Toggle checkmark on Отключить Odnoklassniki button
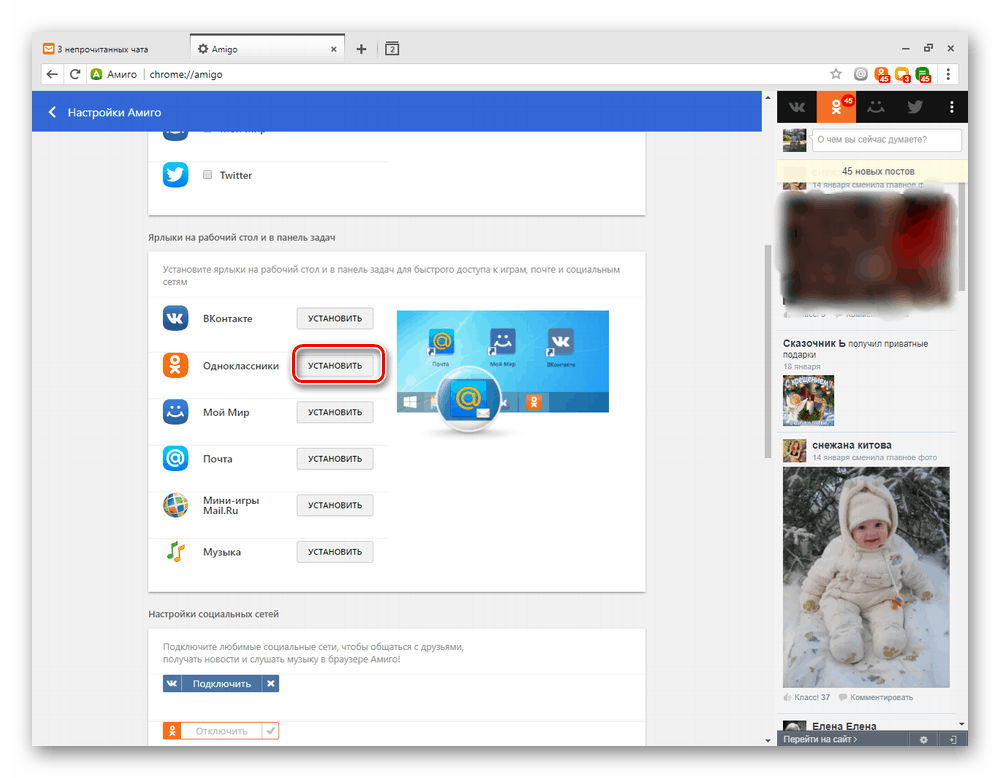The image size is (1000, 778). click(271, 731)
